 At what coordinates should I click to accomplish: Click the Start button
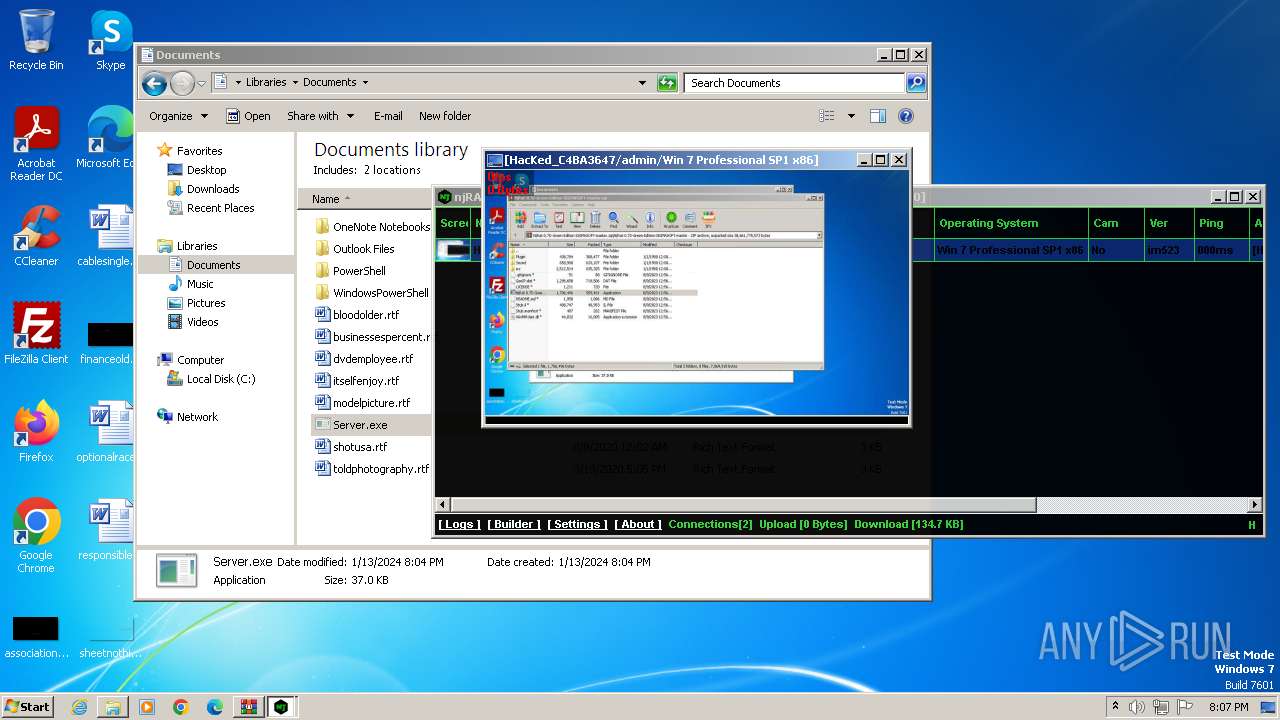pyautogui.click(x=27, y=707)
